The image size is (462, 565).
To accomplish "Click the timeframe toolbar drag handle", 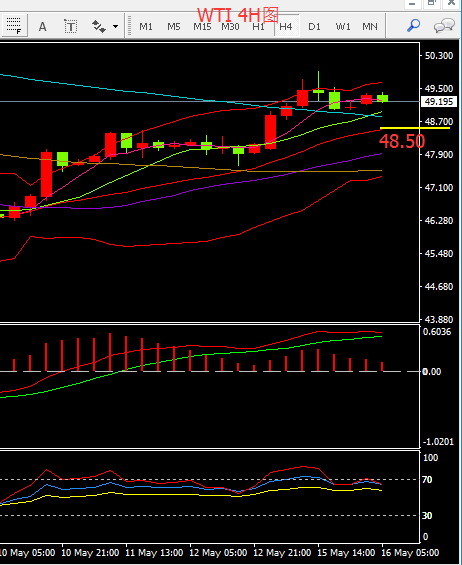I will [129, 26].
